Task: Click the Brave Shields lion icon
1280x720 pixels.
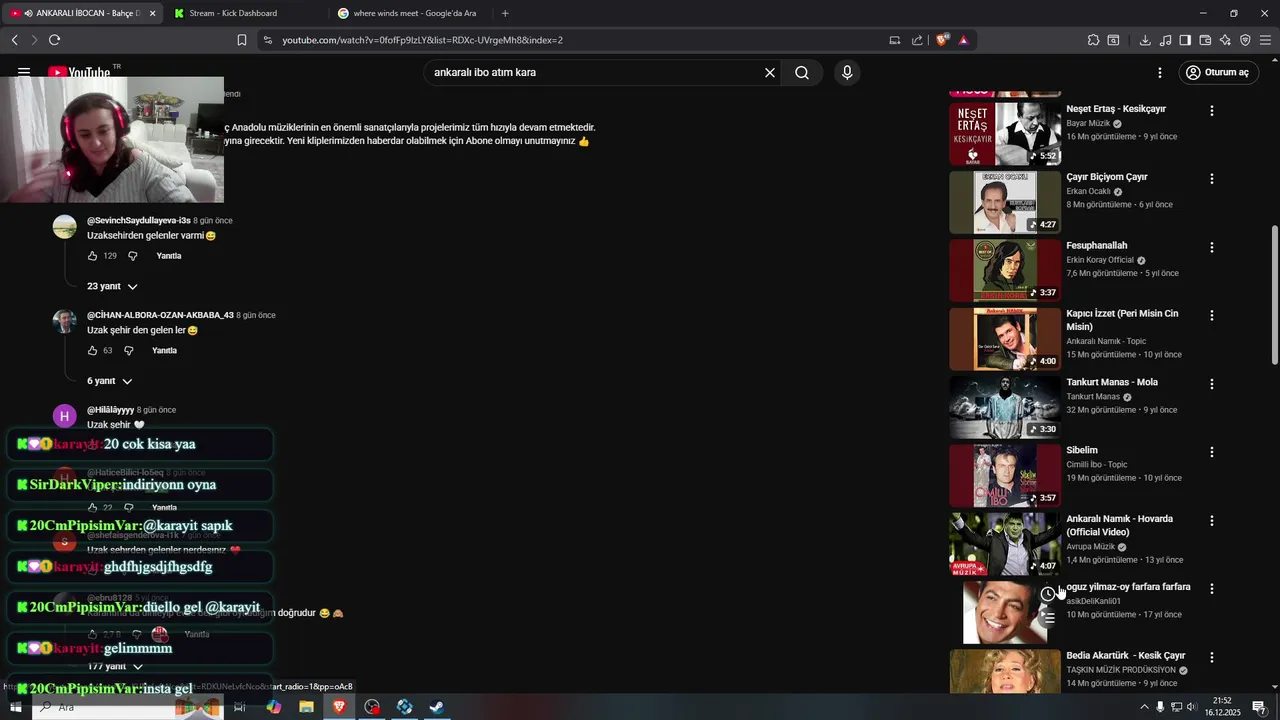Action: click(x=942, y=40)
